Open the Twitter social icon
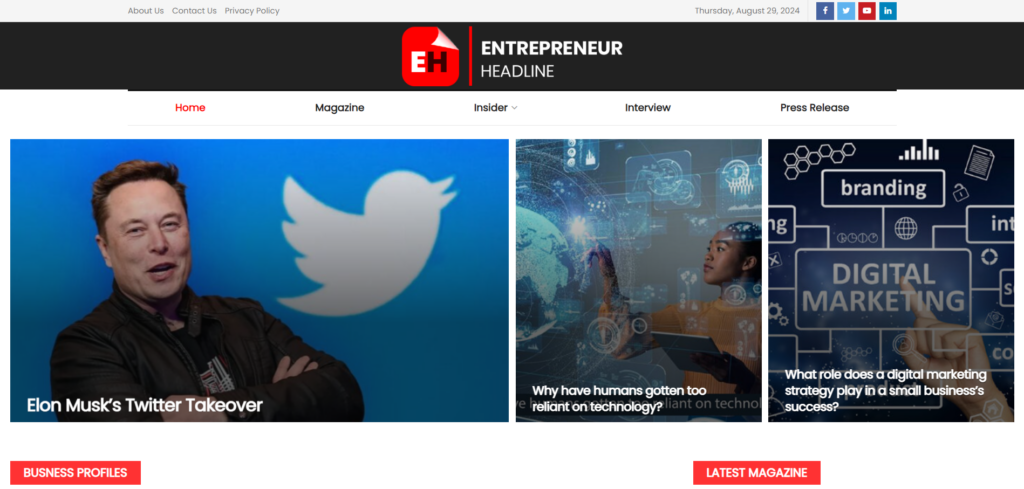The height and width of the screenshot is (489, 1024). 846,11
